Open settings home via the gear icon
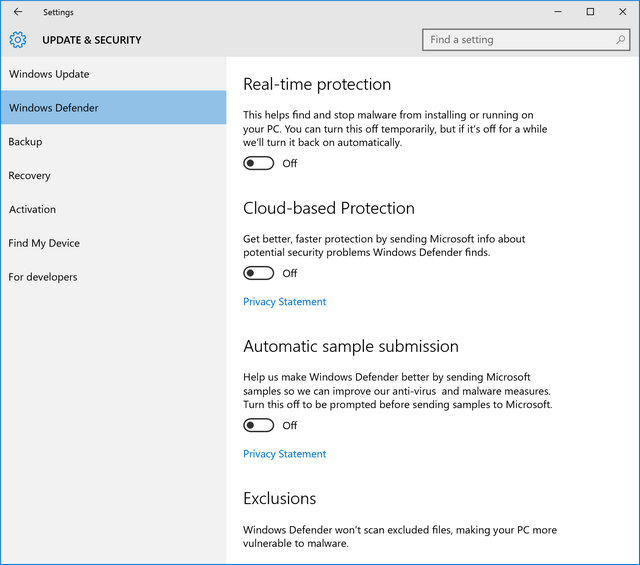 tap(18, 40)
